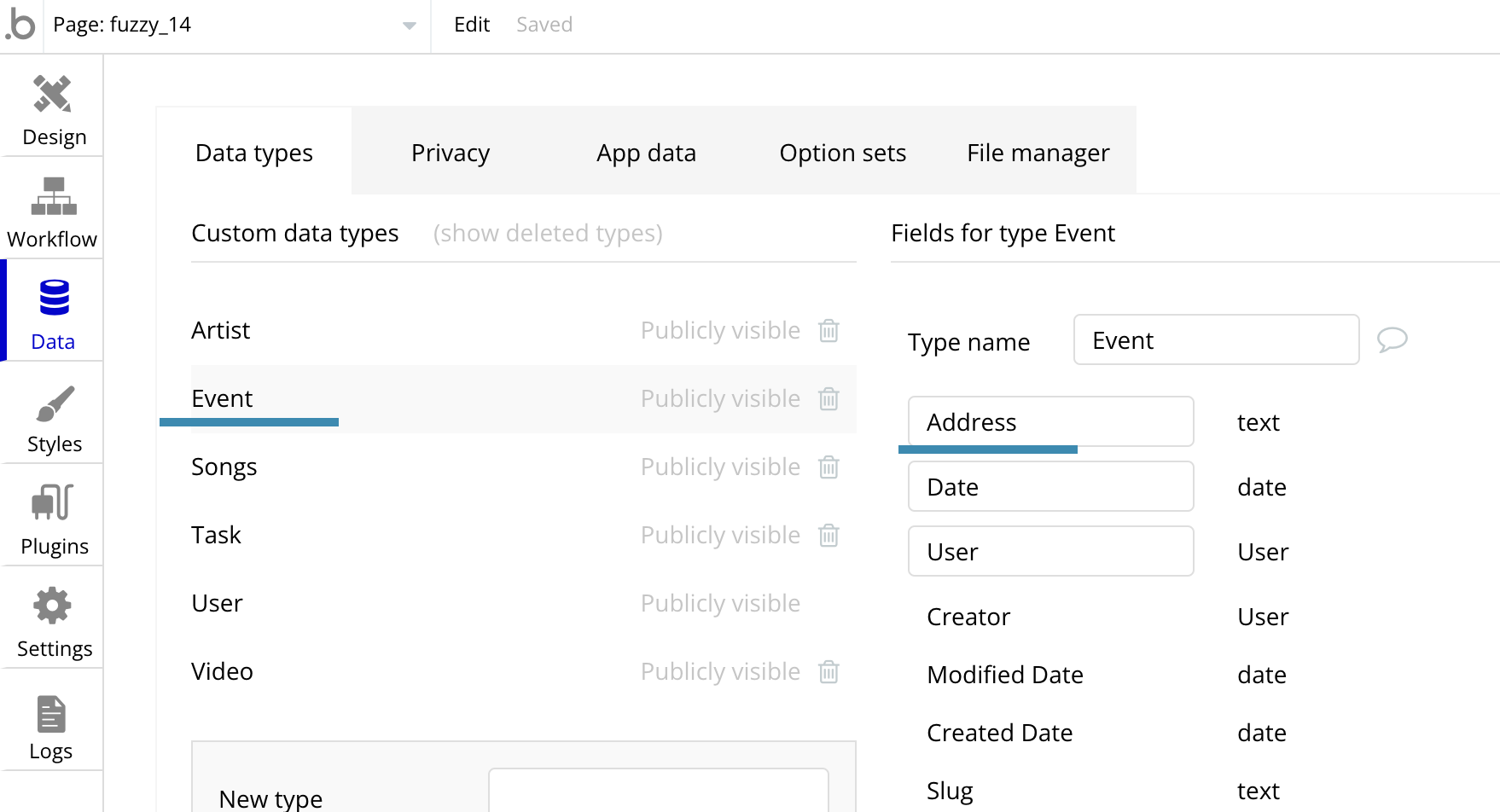
Task: Select the Task data type
Action: click(x=217, y=535)
